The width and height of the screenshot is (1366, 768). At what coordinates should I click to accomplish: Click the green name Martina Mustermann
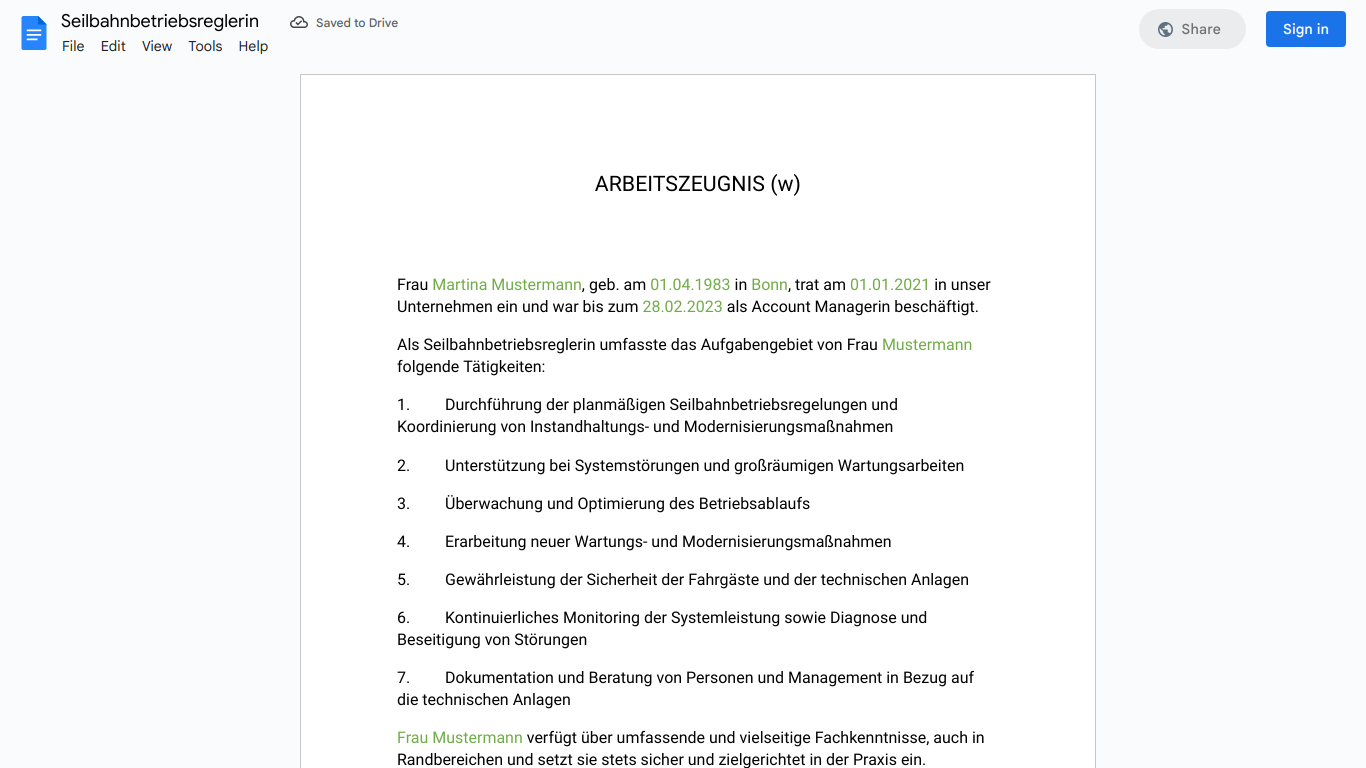[x=507, y=285]
